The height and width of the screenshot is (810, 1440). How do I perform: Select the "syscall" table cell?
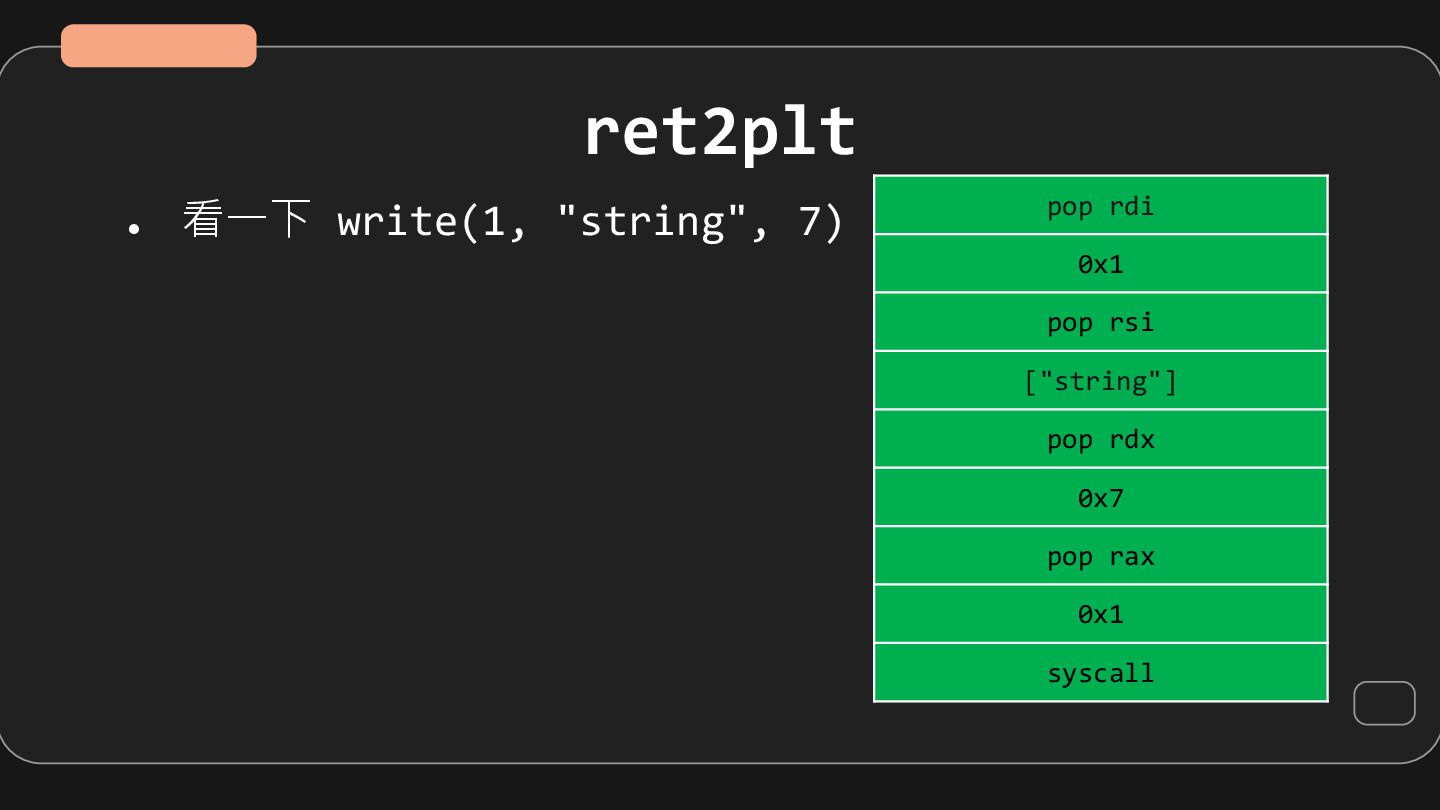(1100, 673)
